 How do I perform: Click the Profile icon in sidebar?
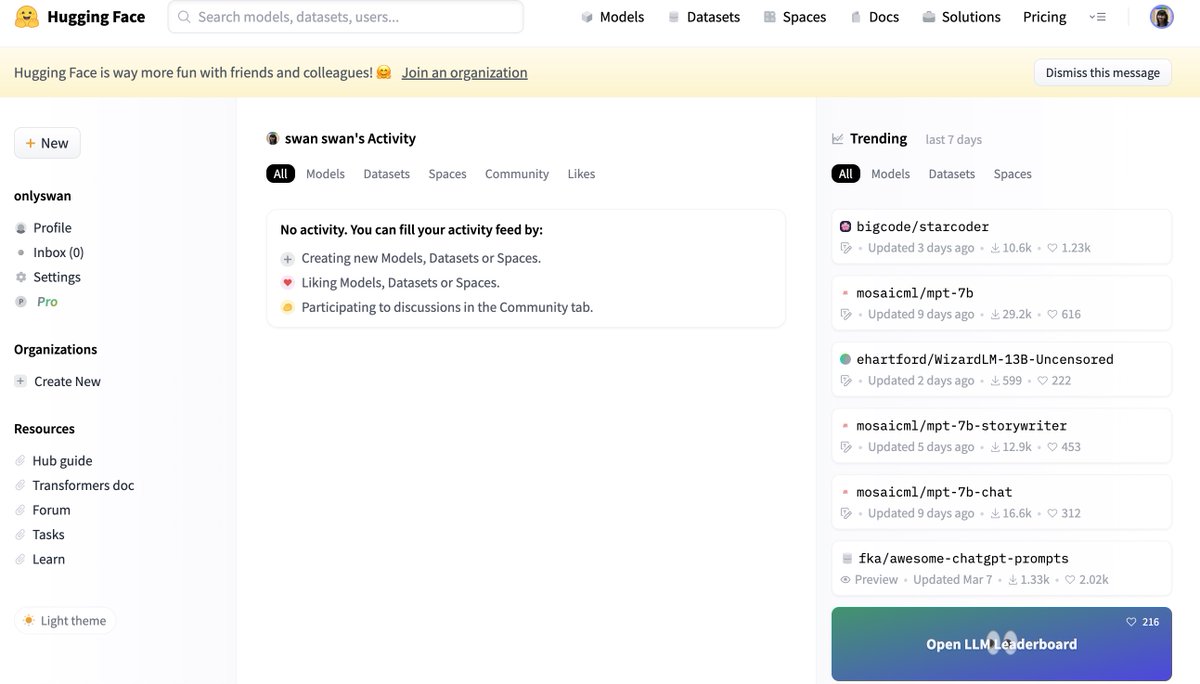[x=21, y=228]
